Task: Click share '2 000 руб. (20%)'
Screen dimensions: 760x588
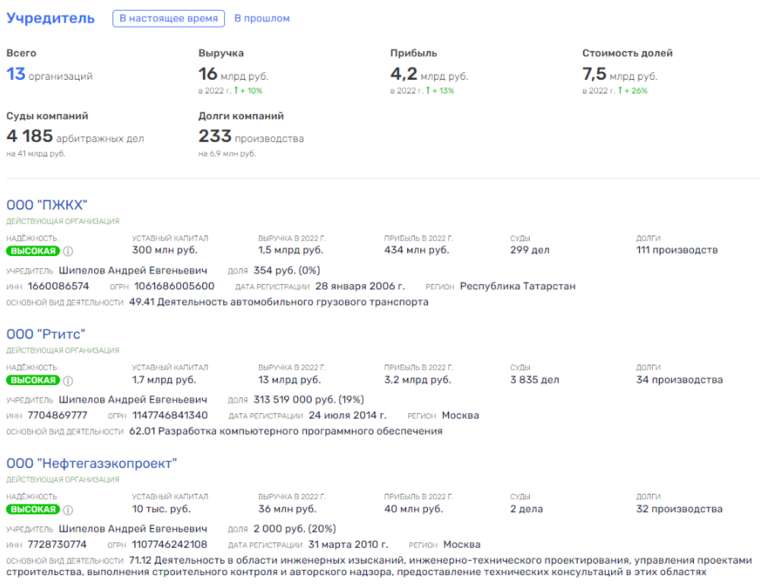Action: [294, 529]
